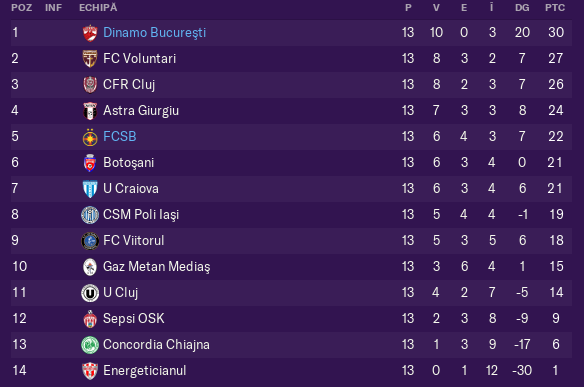This screenshot has width=584, height=387.
Task: Click the FC Viitorul club crest
Action: 90,241
